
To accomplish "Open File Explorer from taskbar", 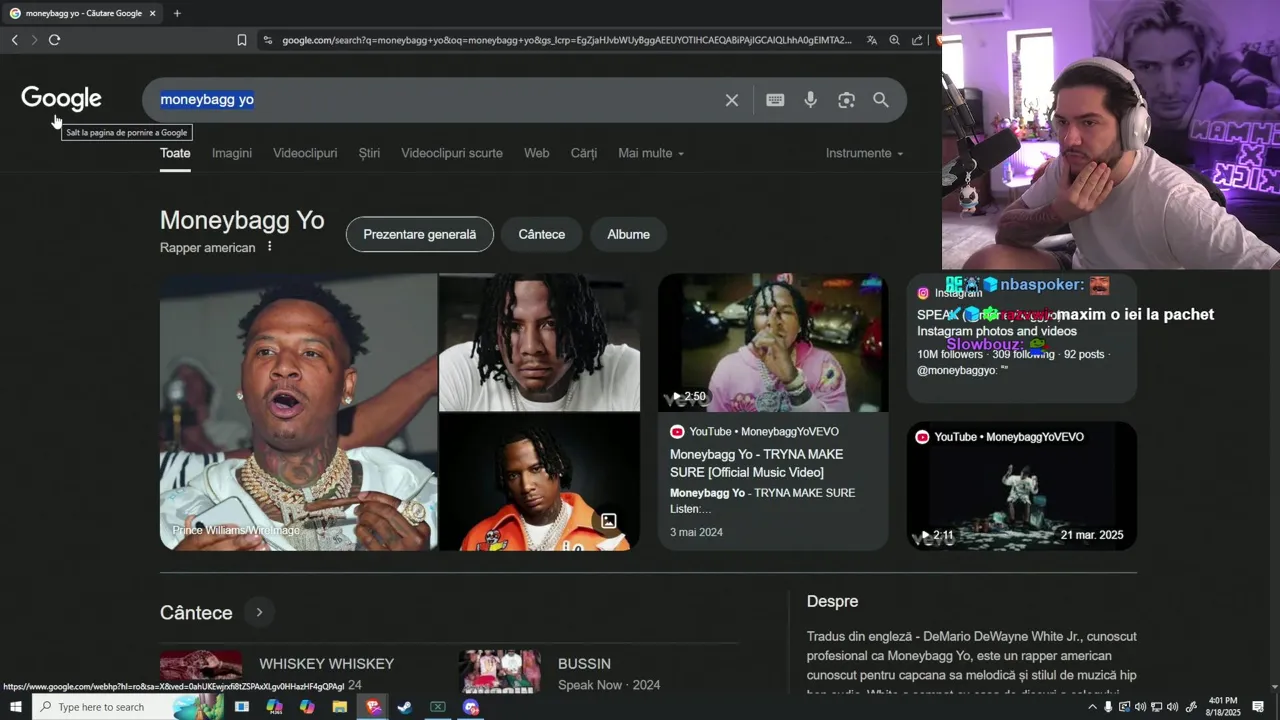I will coord(340,707).
